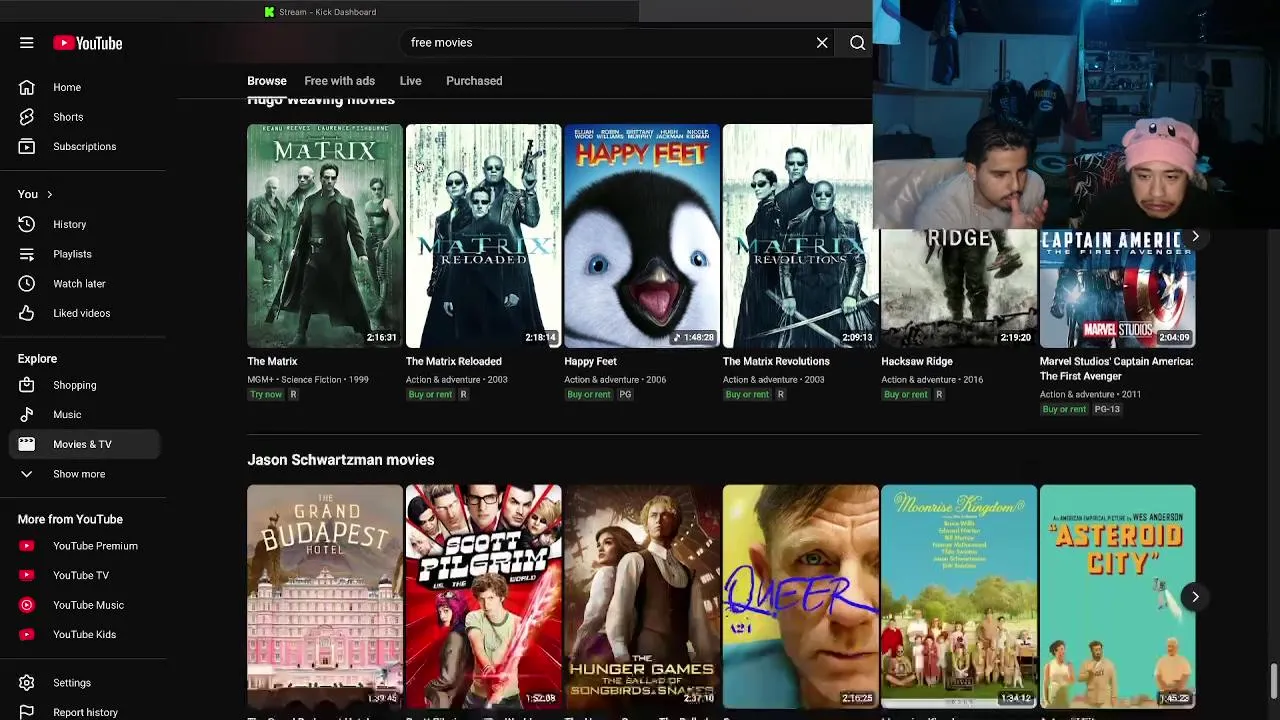The height and width of the screenshot is (720, 1280).
Task: Open The Matrix poster thumbnail
Action: (x=325, y=236)
